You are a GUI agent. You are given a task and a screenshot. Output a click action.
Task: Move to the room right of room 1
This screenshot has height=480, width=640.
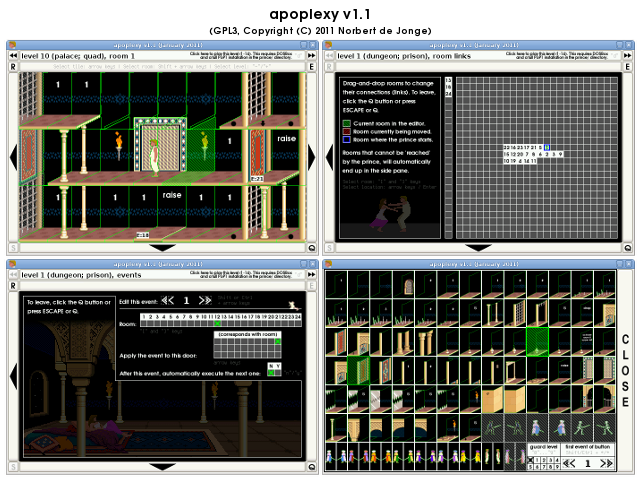[311, 157]
